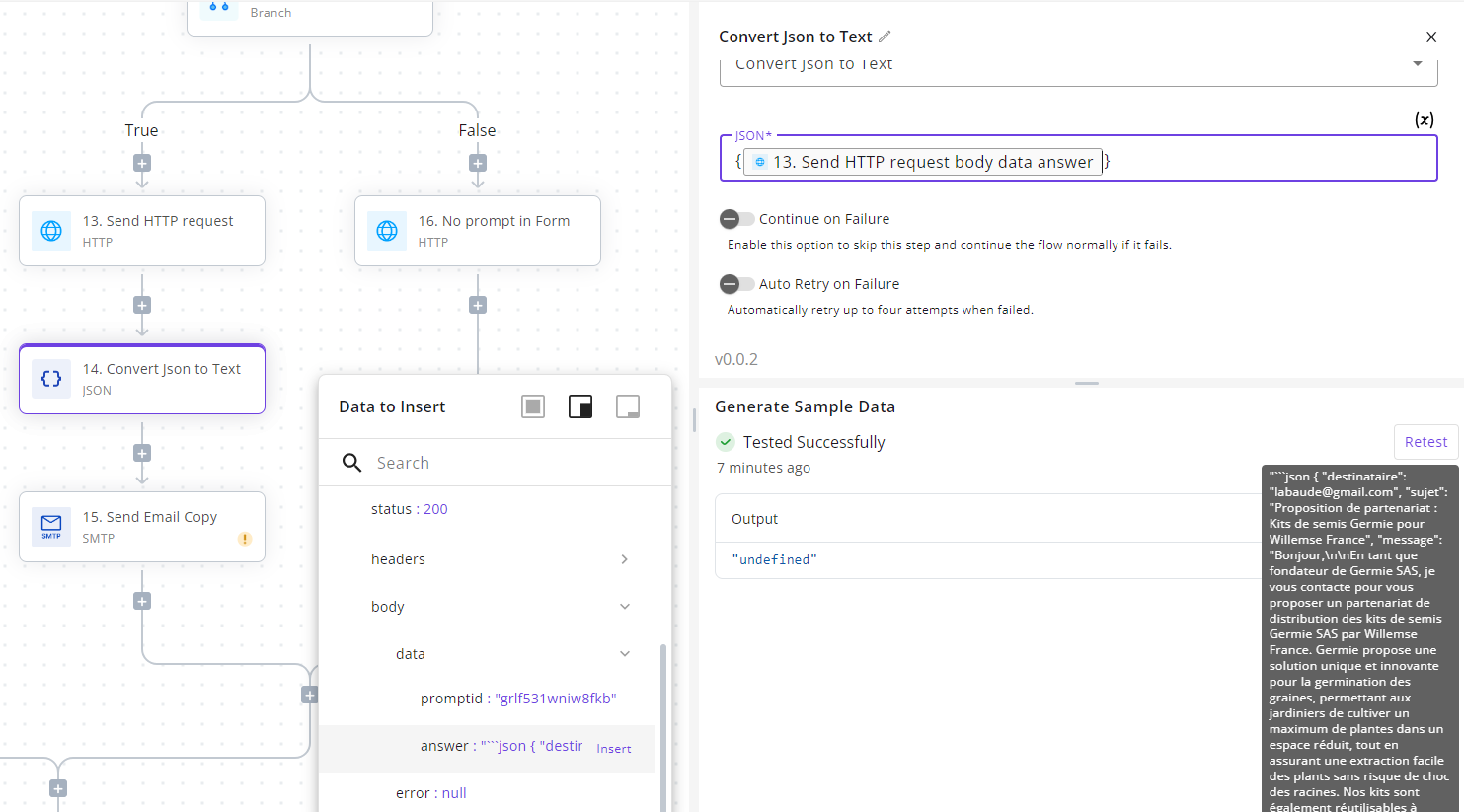Click the False branch label

tap(477, 130)
